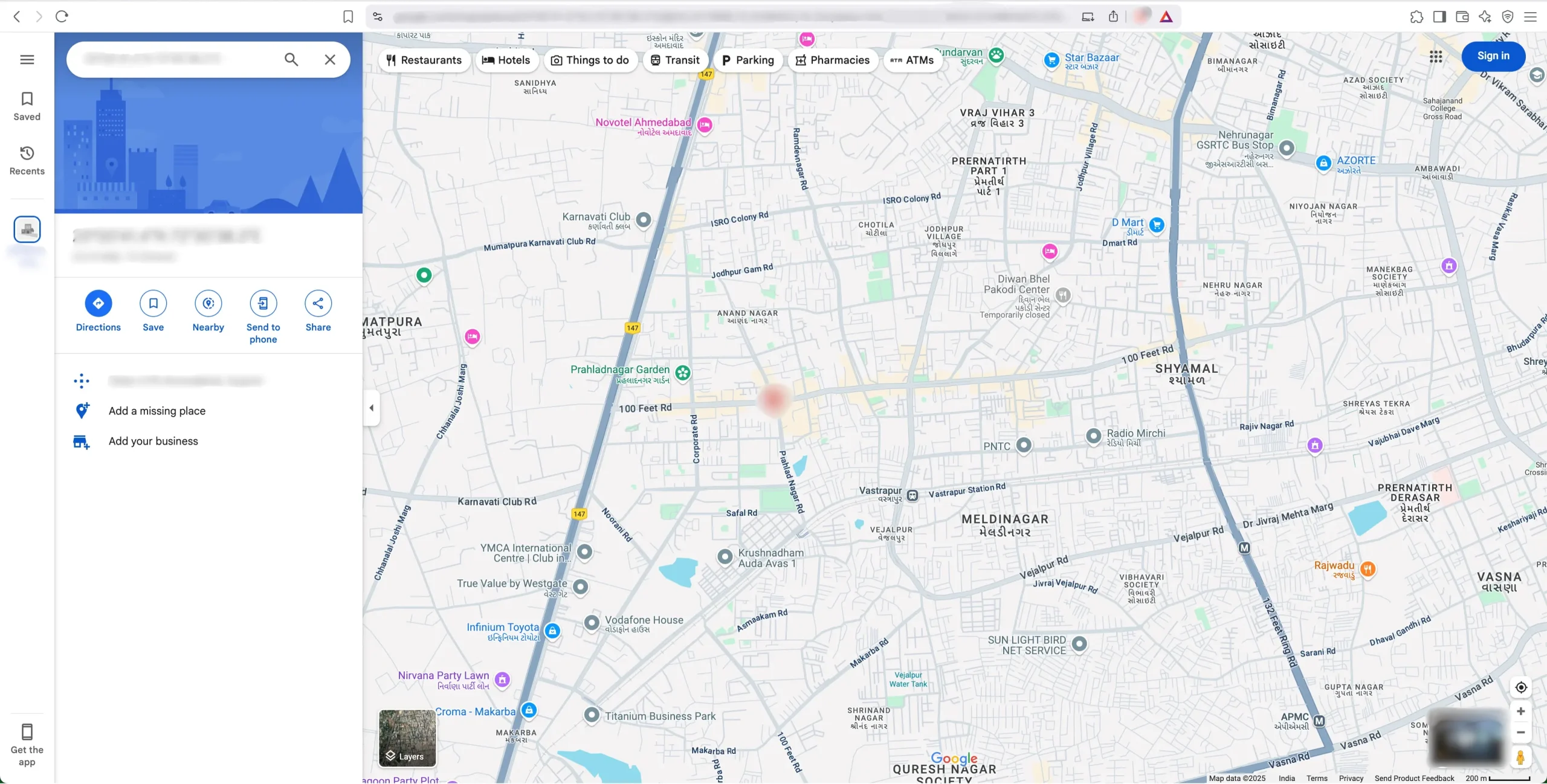Search Nearby places icon
Viewport: 1547px width, 784px height.
[x=208, y=303]
